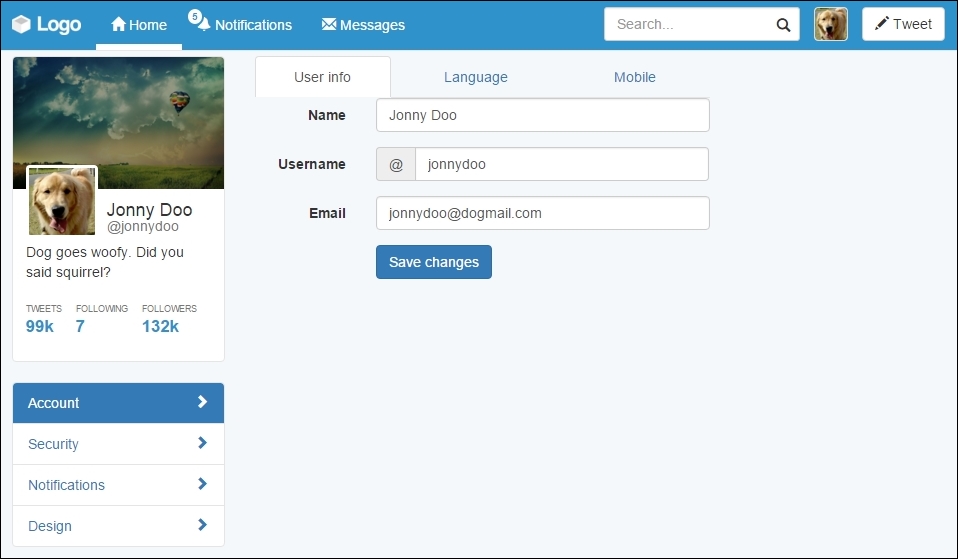Click the search magnifier icon
Image resolution: width=958 pixels, height=559 pixels.
point(783,25)
